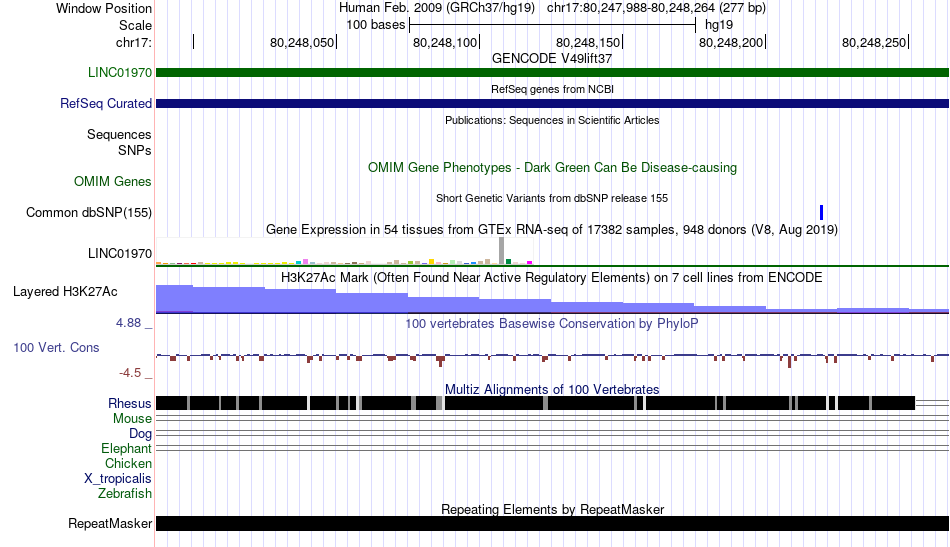Click the RefSeq genes from NCBI title
The height and width of the screenshot is (547, 950).
pos(552,90)
